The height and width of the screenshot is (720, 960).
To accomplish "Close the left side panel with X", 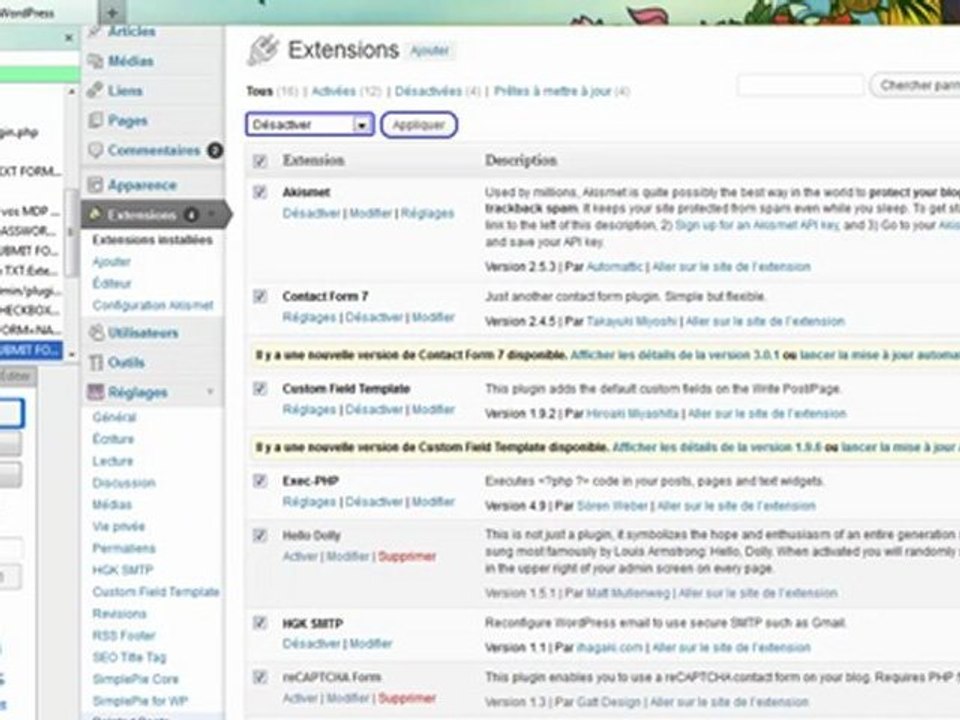I will pyautogui.click(x=69, y=38).
